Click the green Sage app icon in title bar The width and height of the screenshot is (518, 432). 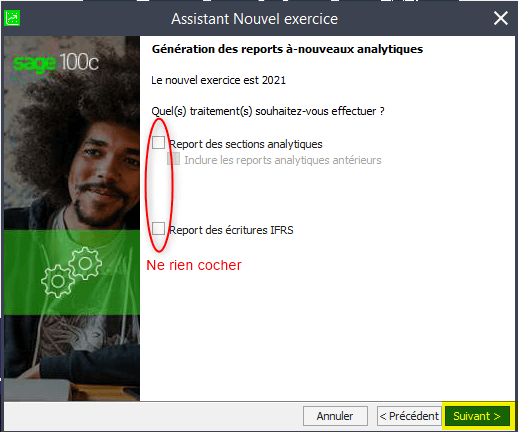(x=12, y=18)
